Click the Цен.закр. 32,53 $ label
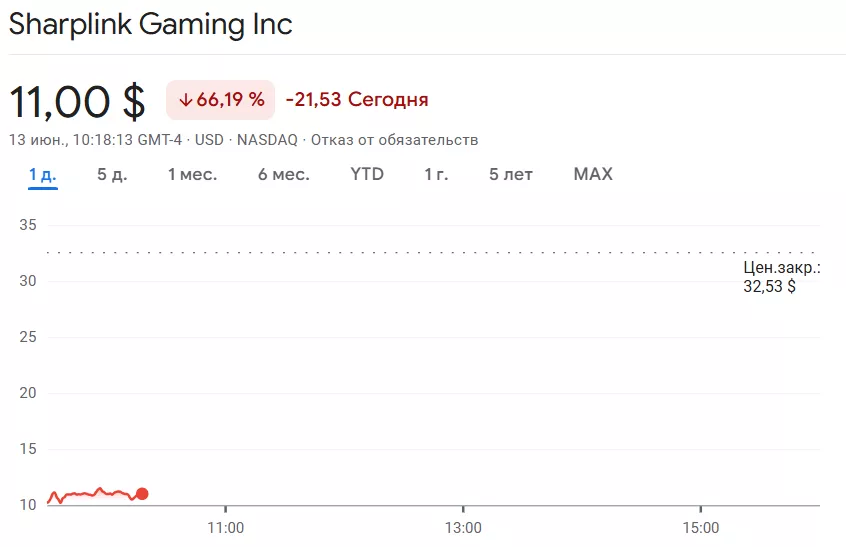This screenshot has width=846, height=547. [782, 277]
